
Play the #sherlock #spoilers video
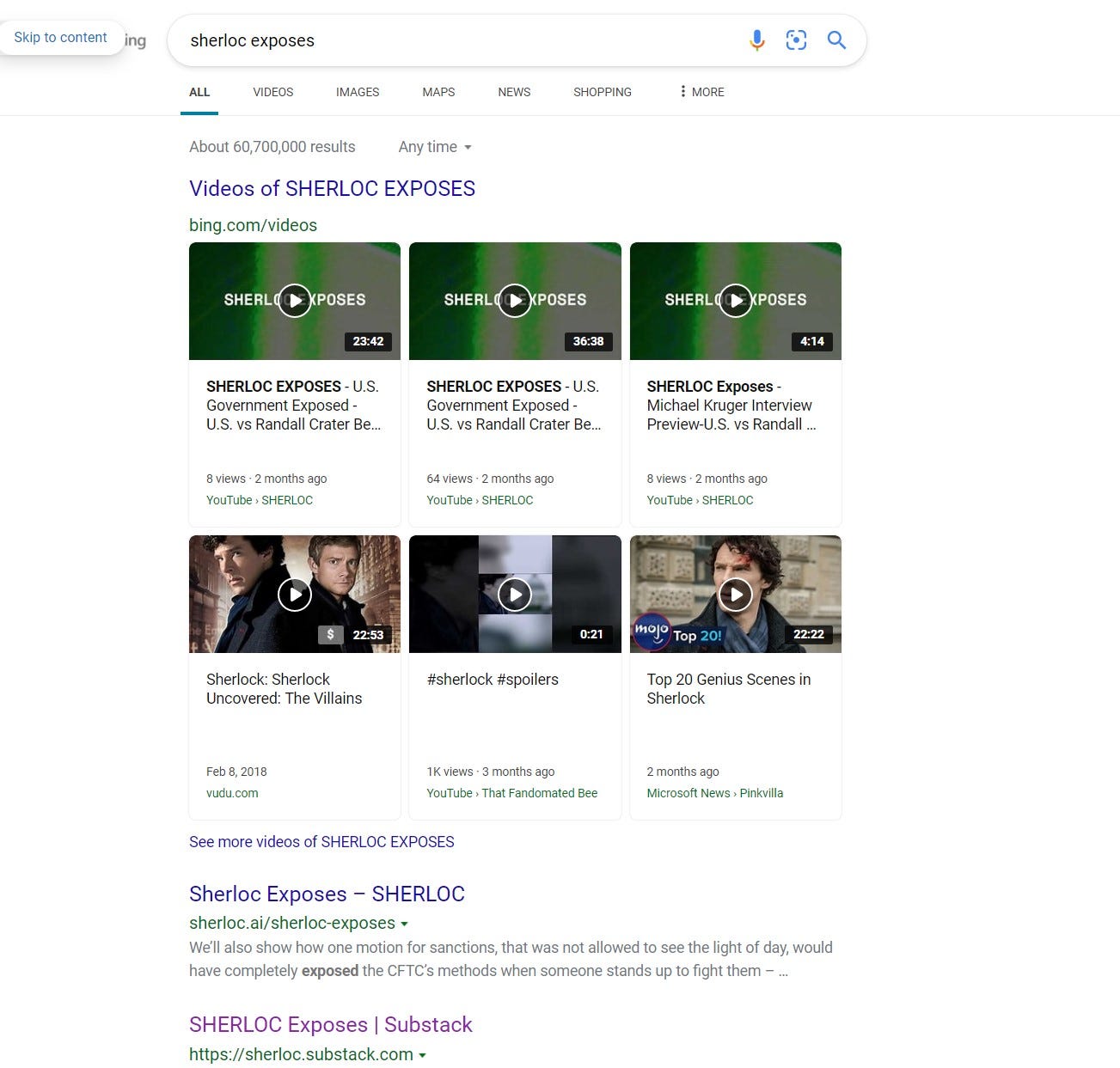click(x=515, y=594)
